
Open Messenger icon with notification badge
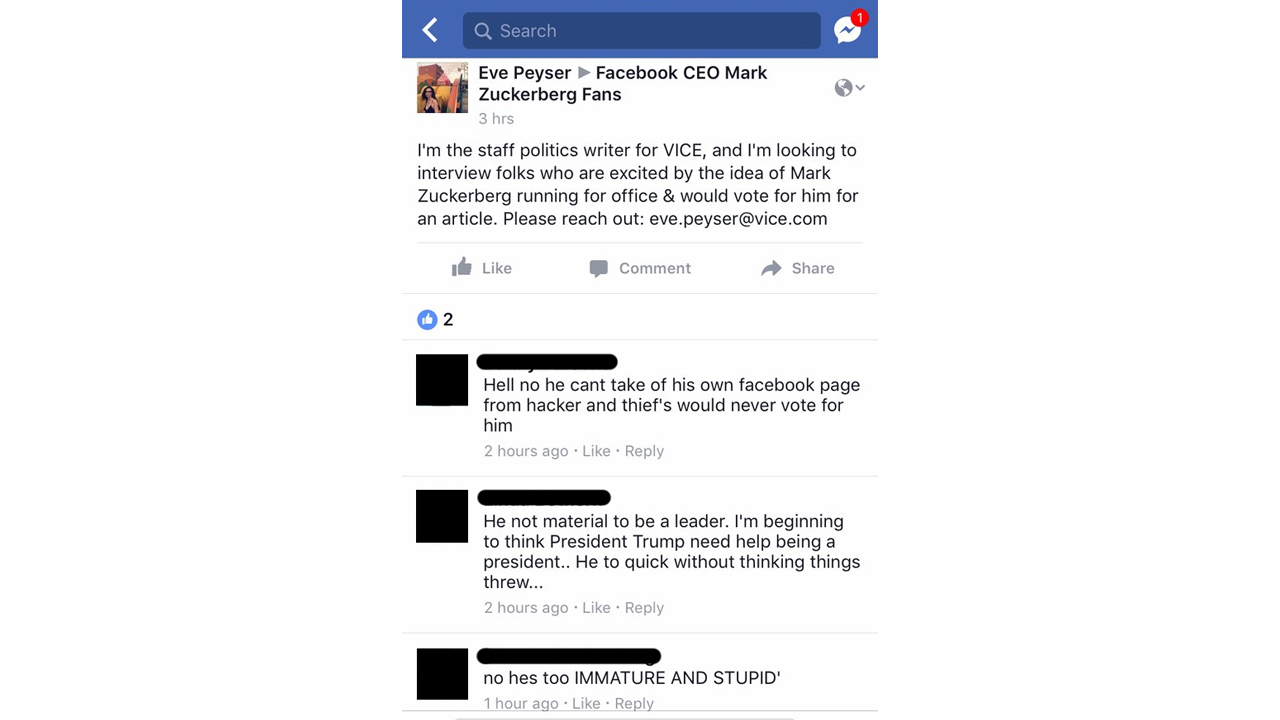[x=849, y=29]
